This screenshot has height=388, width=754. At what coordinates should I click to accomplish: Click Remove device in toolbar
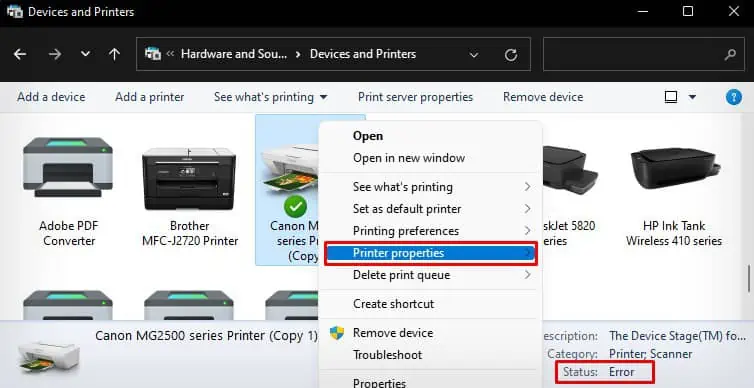pos(543,97)
